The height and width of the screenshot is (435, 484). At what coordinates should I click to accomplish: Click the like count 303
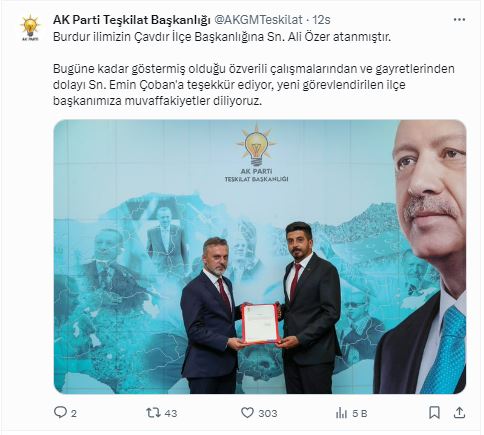268,413
